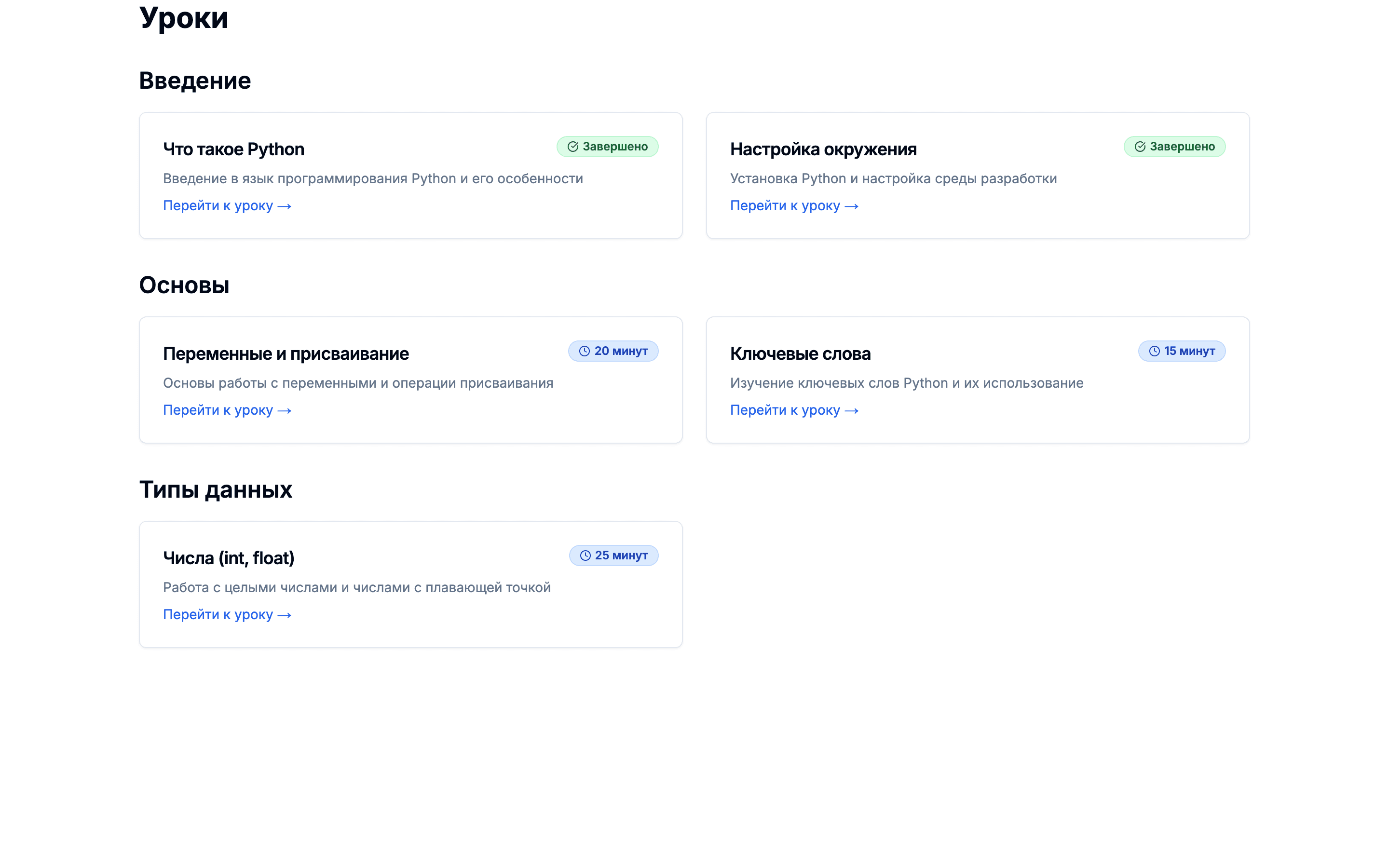Follow 'Перейти к уроку' in 'Ключевые слова' card
This screenshot has height=868, width=1389.
click(794, 410)
